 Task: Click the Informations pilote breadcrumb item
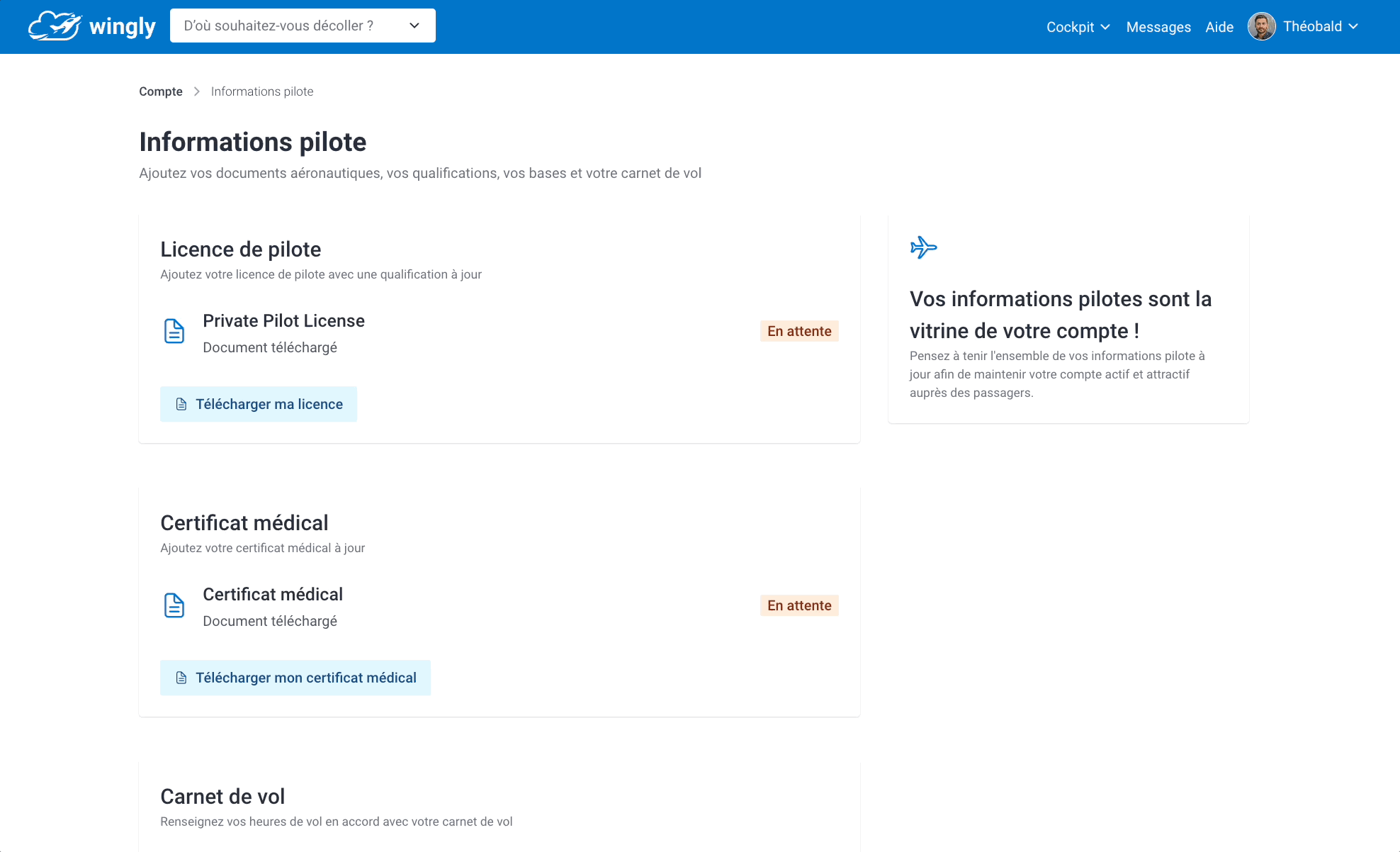click(262, 91)
